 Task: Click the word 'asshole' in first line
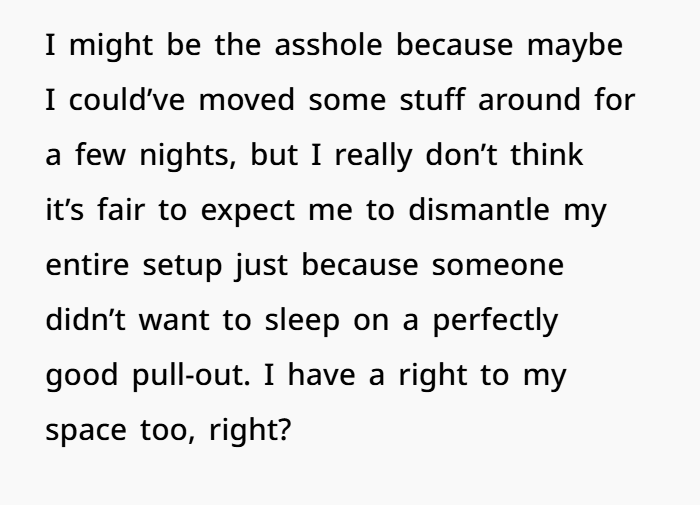(329, 45)
